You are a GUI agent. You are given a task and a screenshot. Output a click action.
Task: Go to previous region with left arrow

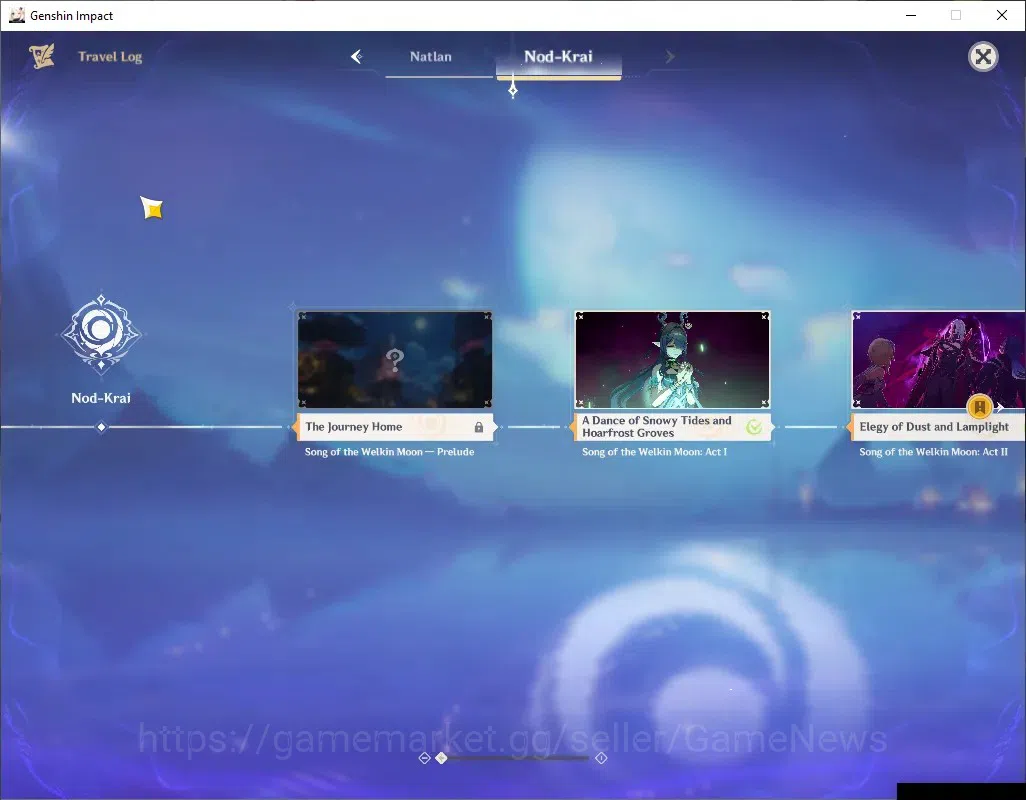(357, 57)
